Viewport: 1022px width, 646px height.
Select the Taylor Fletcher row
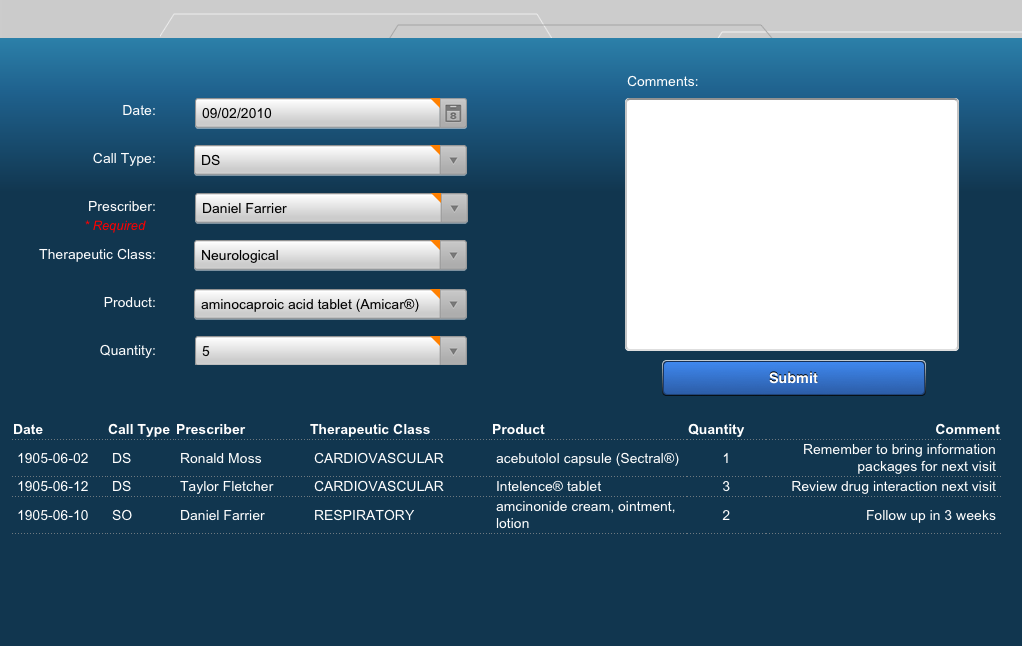[x=228, y=487]
